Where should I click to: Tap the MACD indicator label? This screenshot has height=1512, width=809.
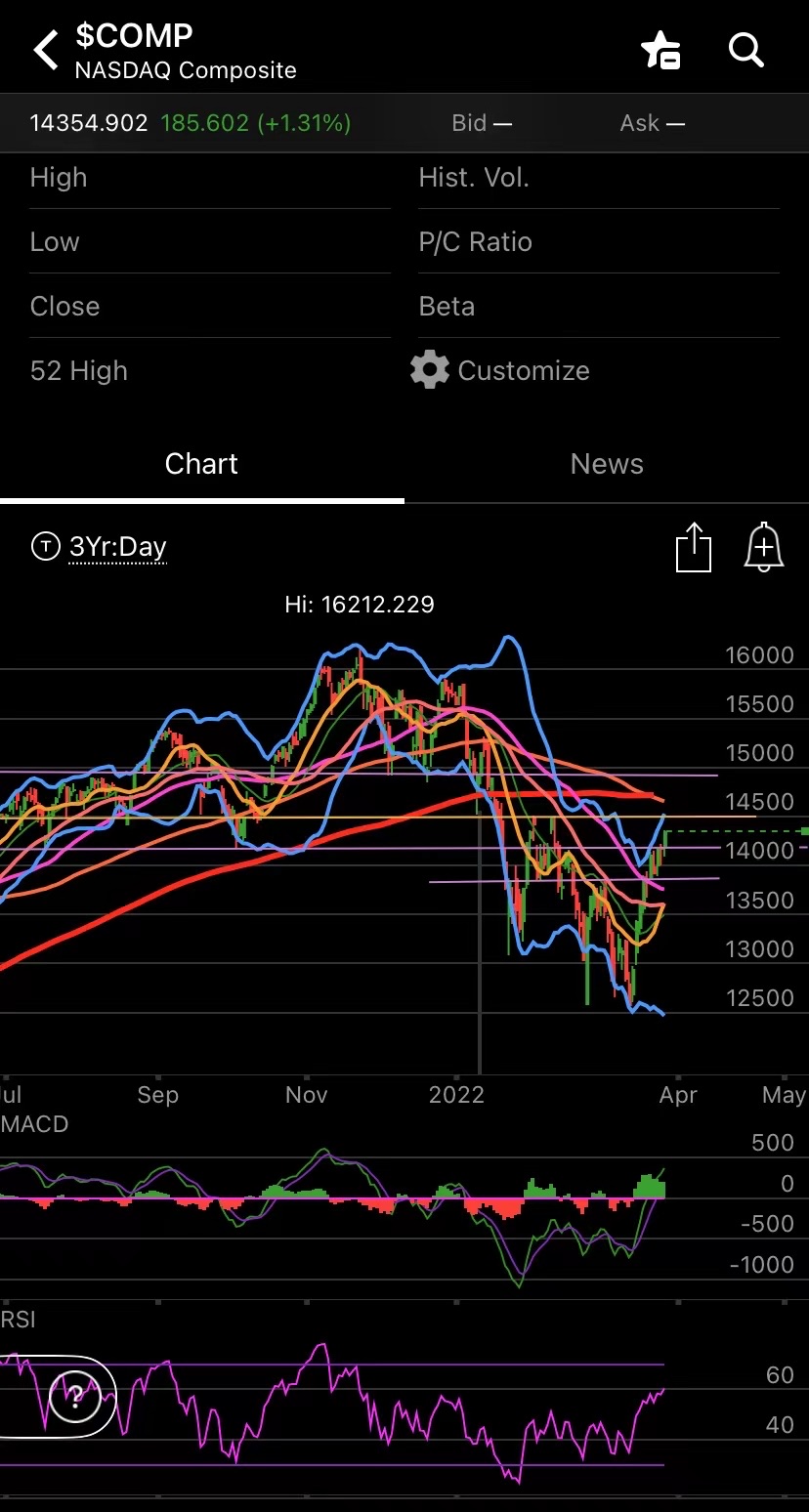pyautogui.click(x=35, y=1124)
